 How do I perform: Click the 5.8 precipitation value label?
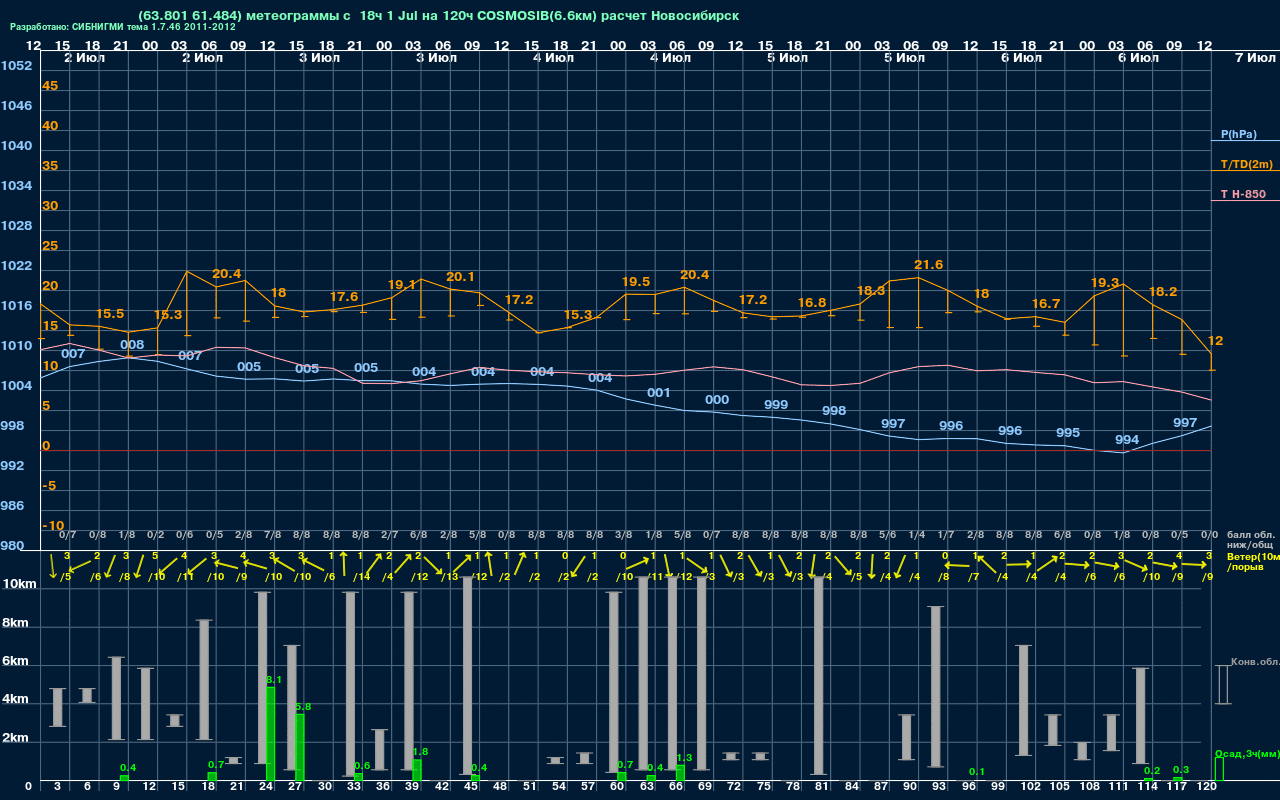click(x=303, y=707)
